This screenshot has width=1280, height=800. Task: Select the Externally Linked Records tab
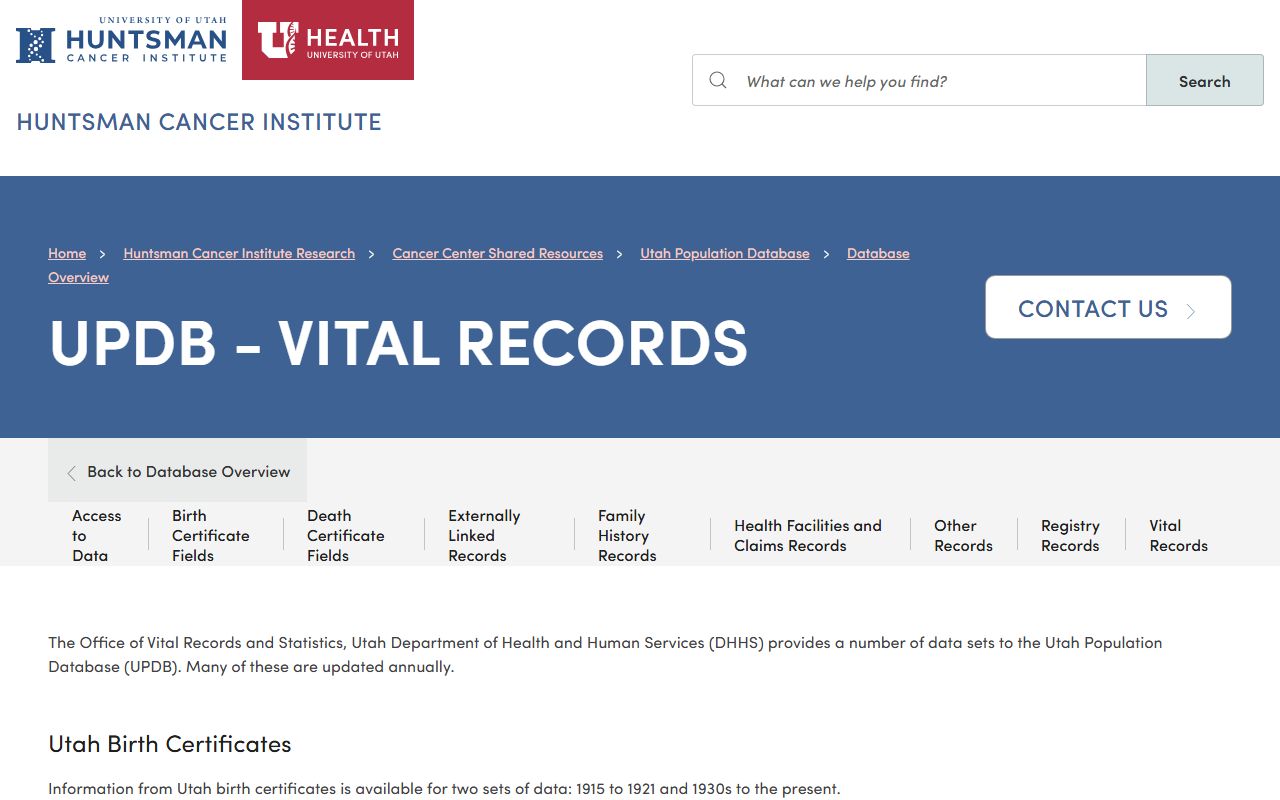tap(484, 535)
